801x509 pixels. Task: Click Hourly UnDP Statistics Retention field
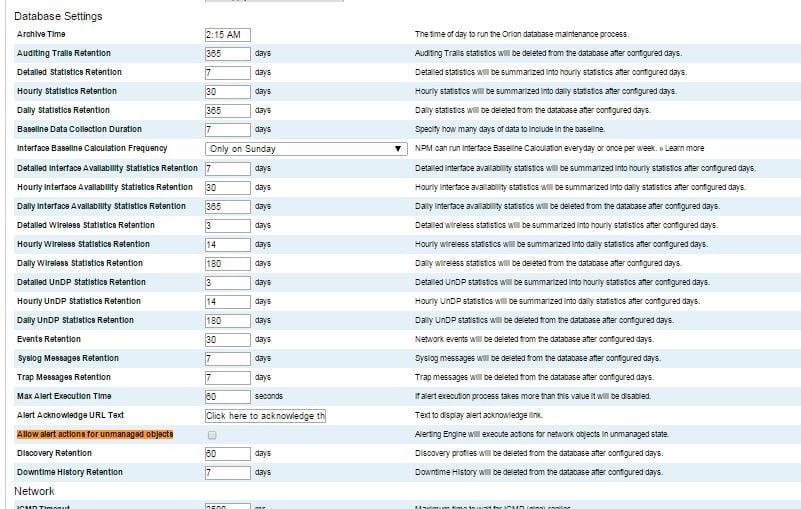tap(228, 302)
